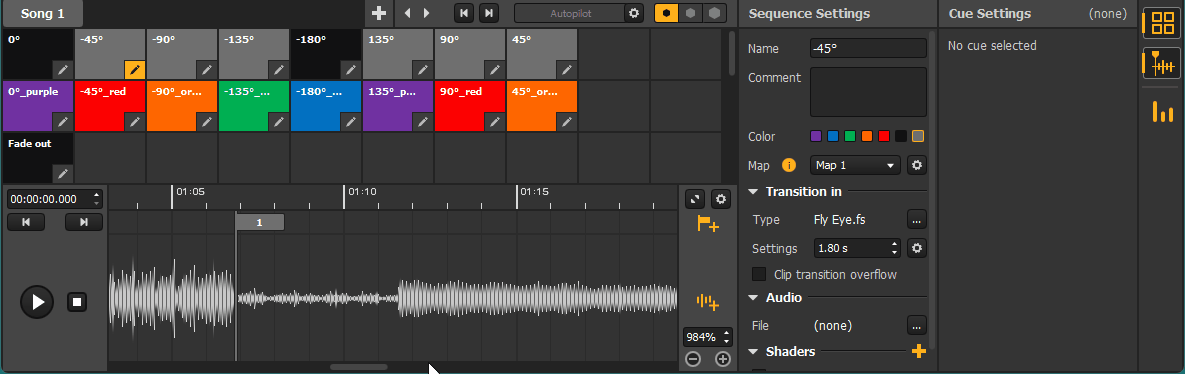Jump to previous sequence in the top toolbar
The image size is (1185, 374).
click(464, 13)
